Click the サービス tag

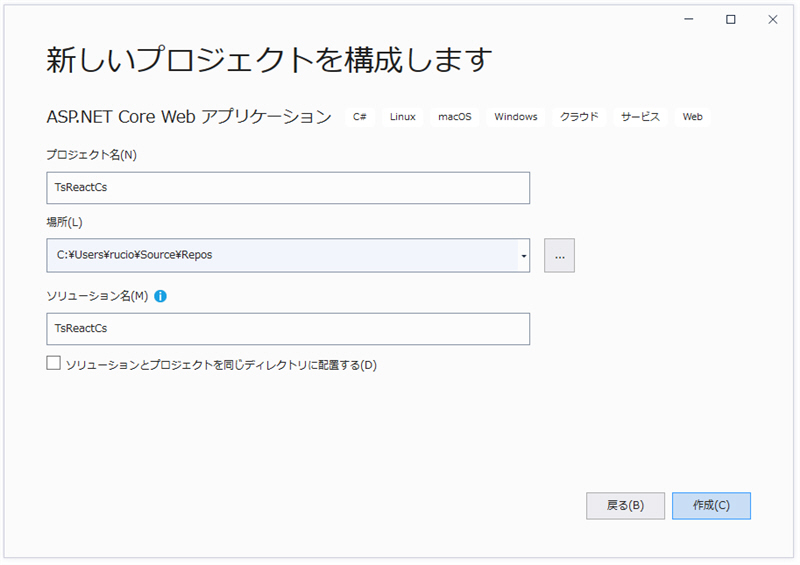pyautogui.click(x=640, y=117)
